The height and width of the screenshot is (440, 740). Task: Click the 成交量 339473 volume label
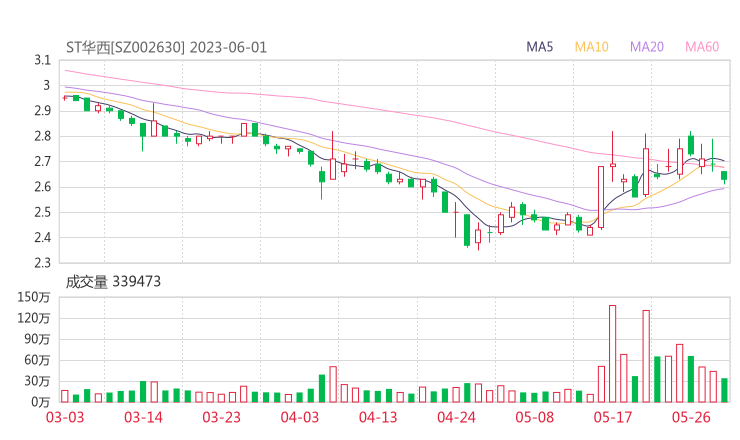113,282
